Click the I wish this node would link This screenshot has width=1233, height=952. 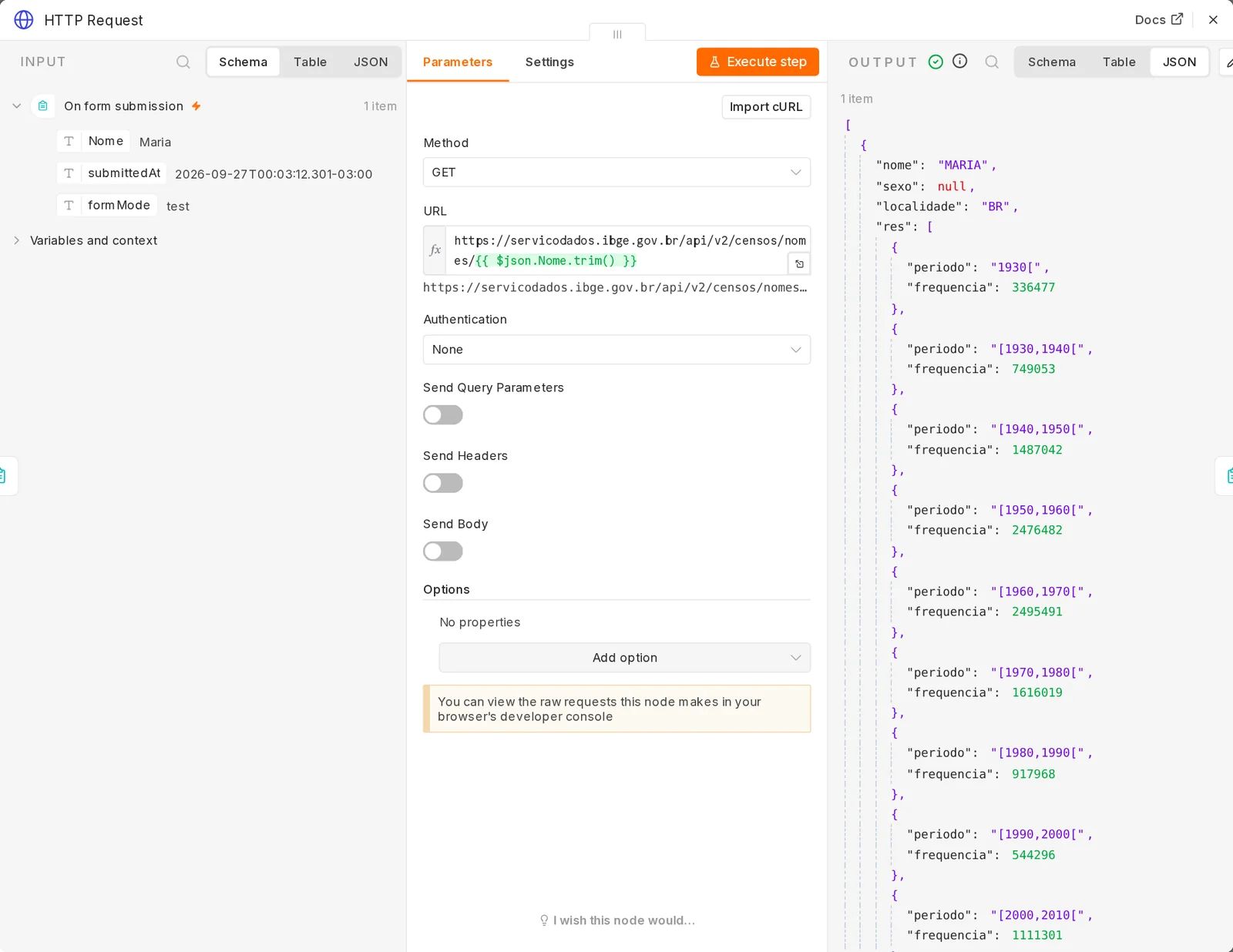pyautogui.click(x=617, y=920)
